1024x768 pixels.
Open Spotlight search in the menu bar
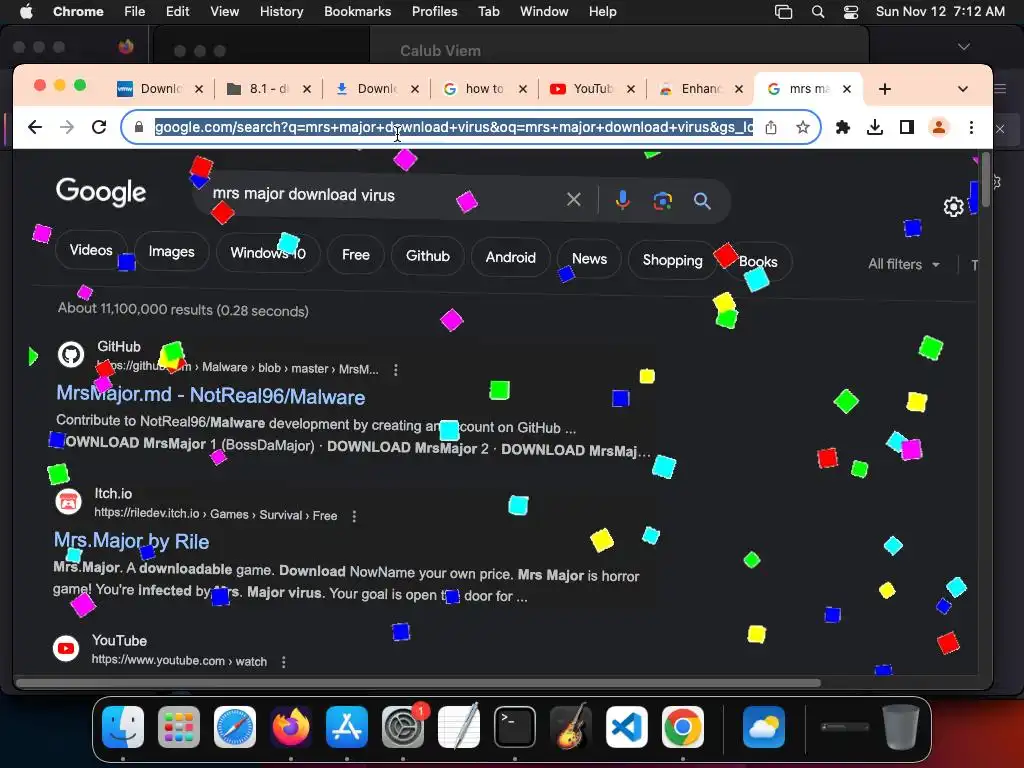pos(818,12)
